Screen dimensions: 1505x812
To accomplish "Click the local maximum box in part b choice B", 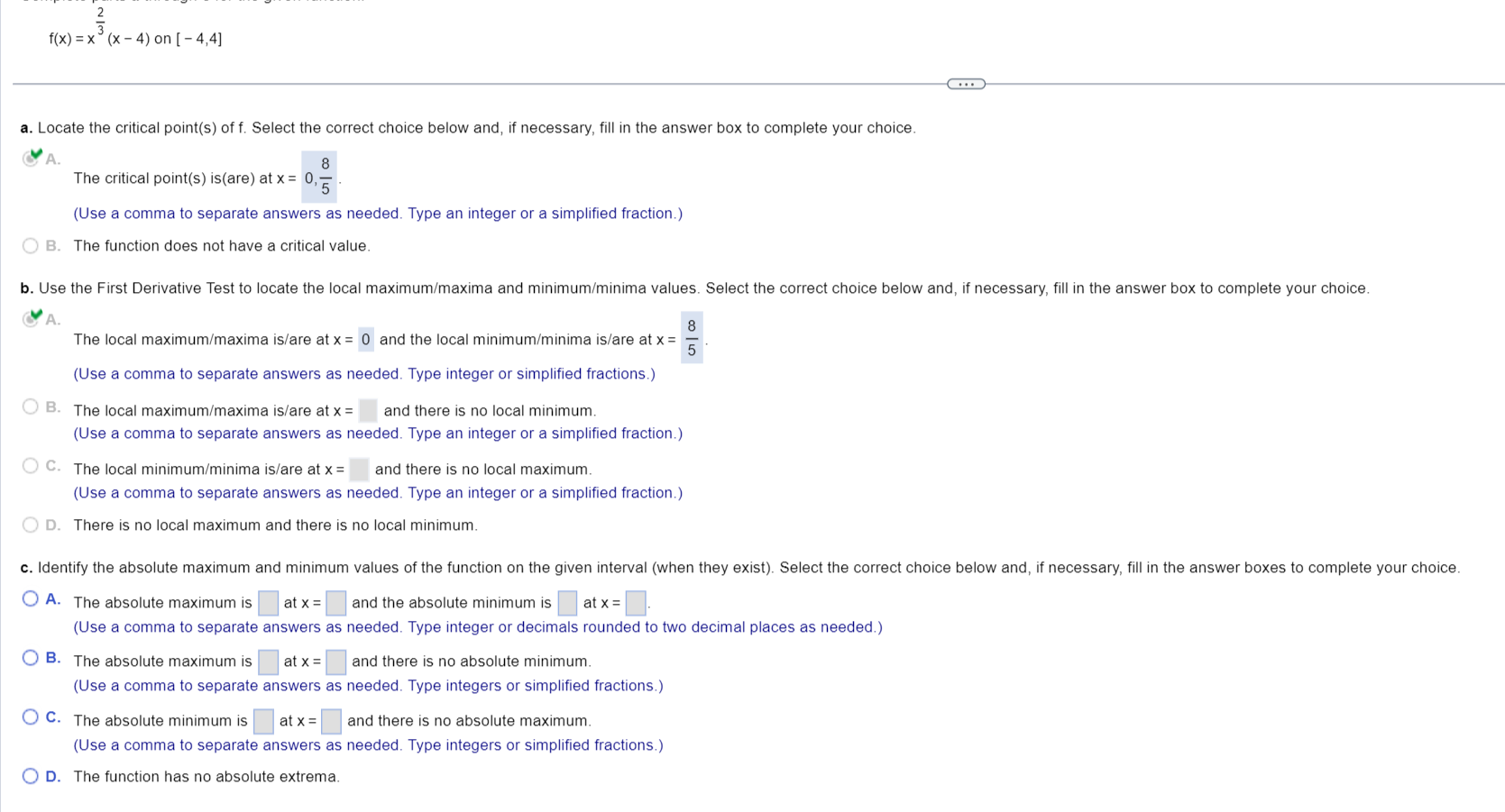I will (368, 411).
